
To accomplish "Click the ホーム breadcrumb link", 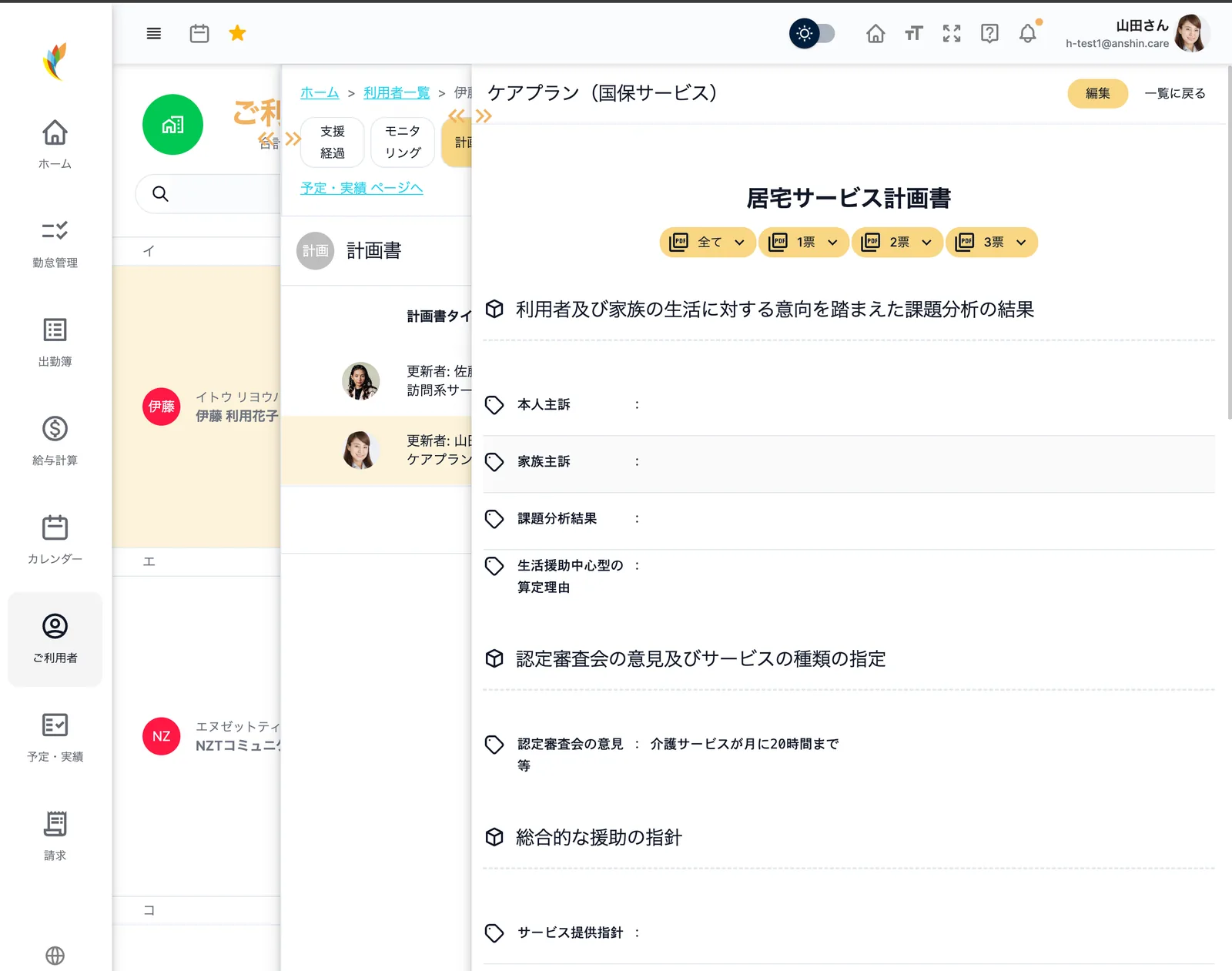I will 320,93.
